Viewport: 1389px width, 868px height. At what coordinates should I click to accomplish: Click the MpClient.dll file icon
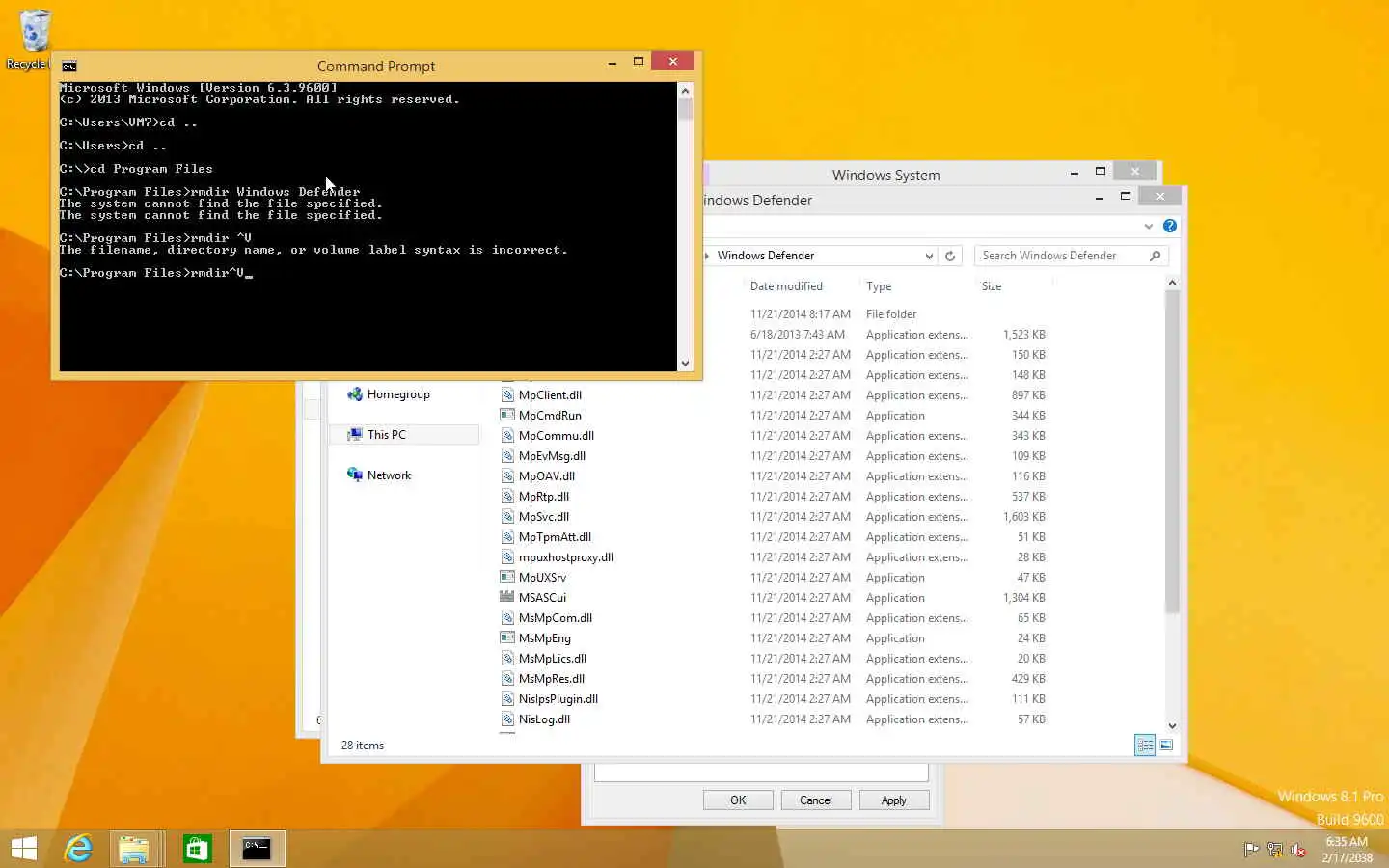[507, 395]
